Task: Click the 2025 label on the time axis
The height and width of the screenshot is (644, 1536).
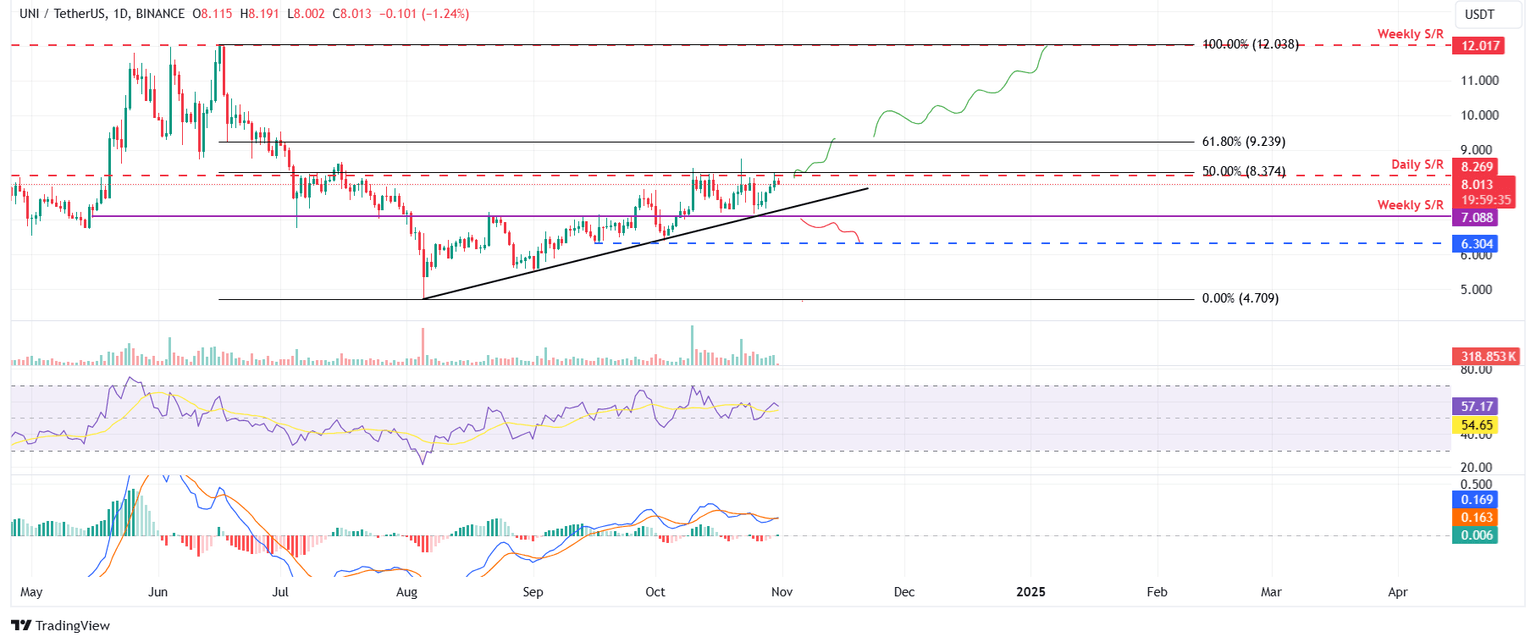Action: pos(1030,592)
